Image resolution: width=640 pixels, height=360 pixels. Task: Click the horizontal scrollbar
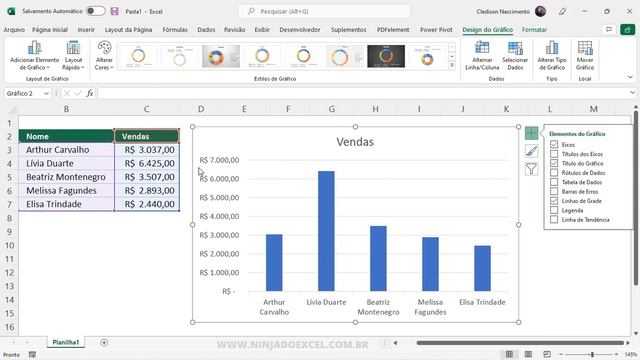(520, 343)
